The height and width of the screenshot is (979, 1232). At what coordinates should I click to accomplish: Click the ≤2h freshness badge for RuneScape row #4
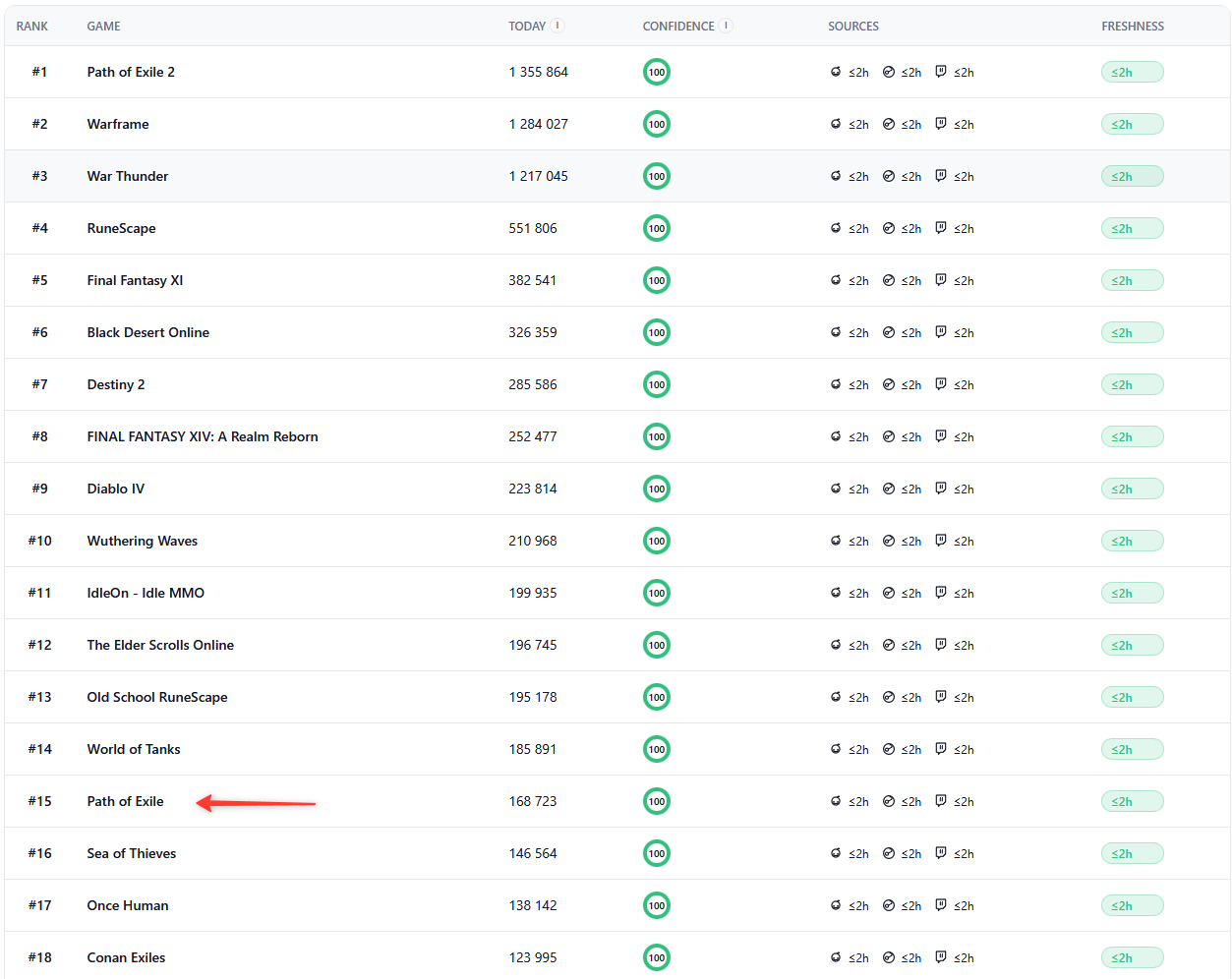(1133, 228)
